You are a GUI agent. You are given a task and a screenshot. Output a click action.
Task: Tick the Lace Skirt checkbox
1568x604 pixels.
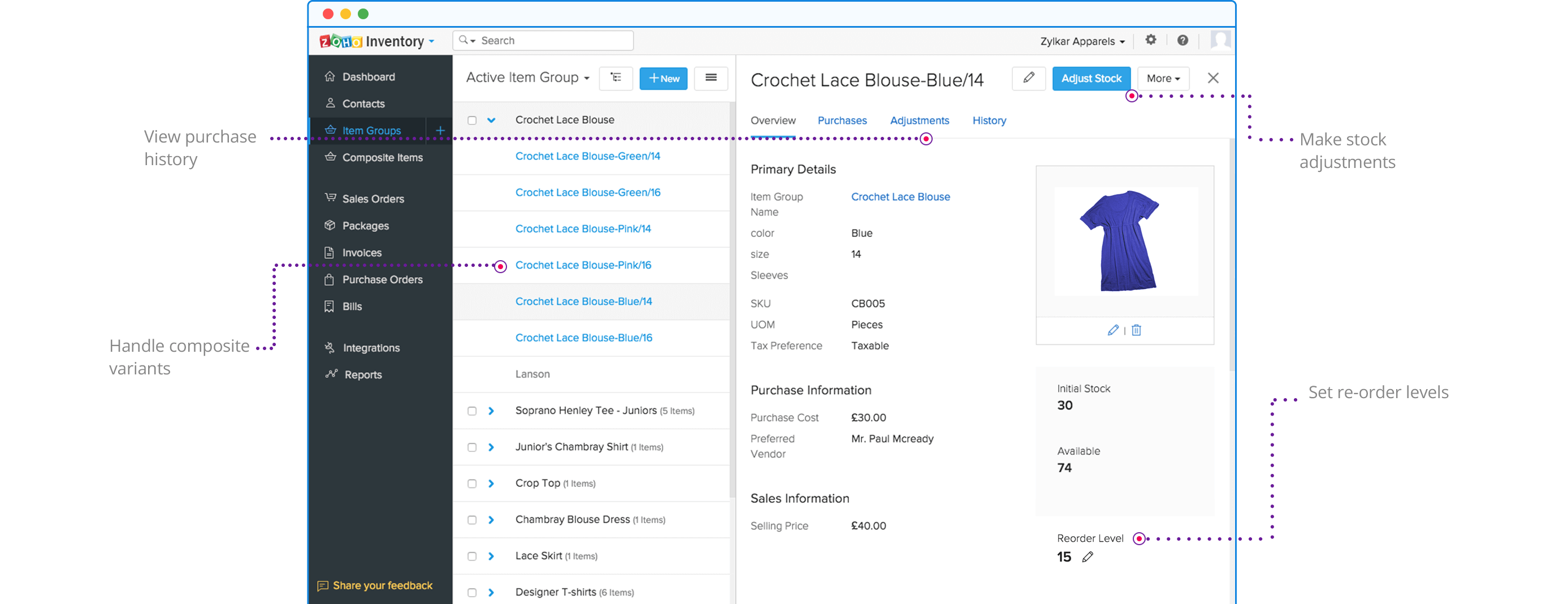[472, 556]
